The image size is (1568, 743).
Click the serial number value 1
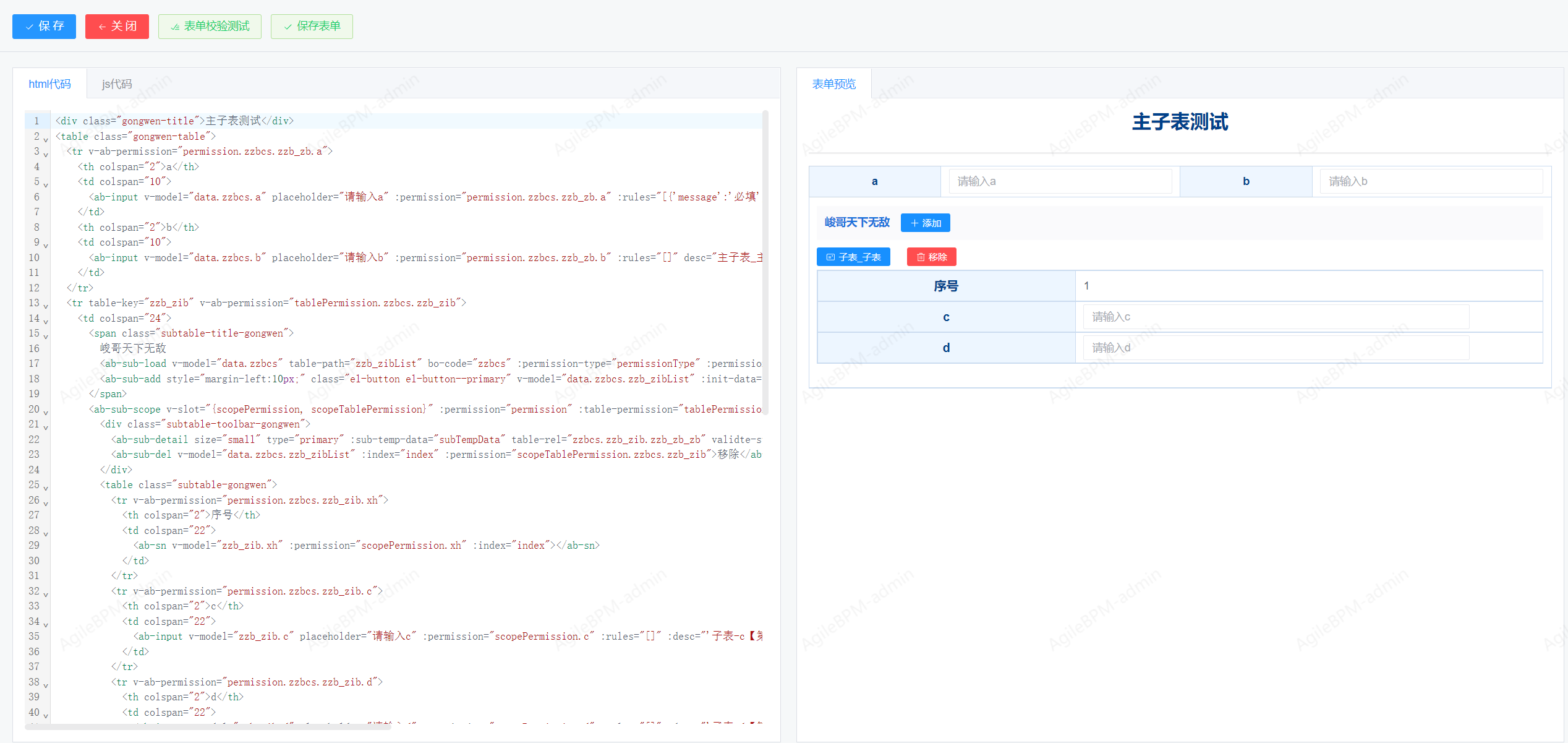tap(1086, 286)
